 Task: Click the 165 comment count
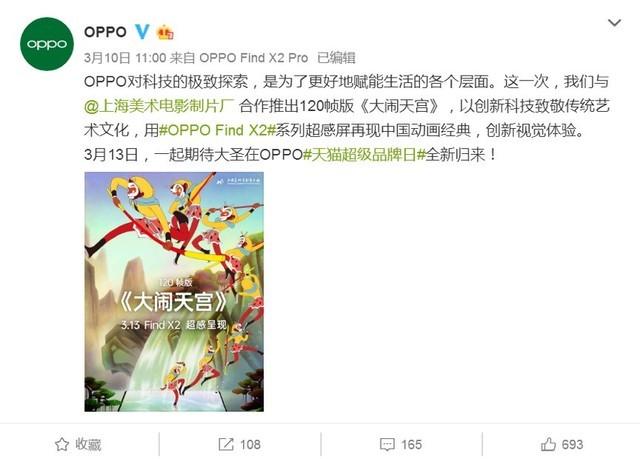click(x=411, y=444)
